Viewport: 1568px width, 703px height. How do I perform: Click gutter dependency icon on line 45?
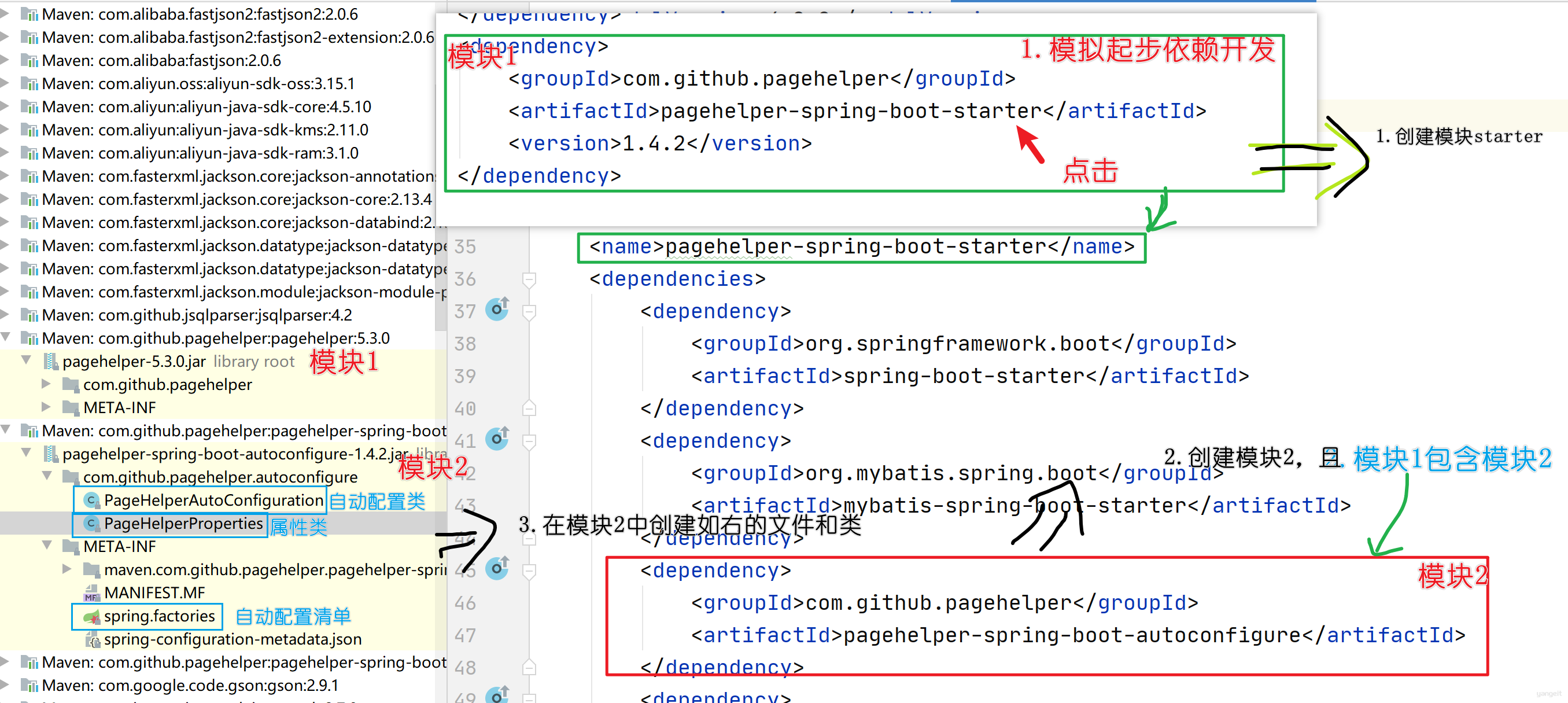[498, 568]
